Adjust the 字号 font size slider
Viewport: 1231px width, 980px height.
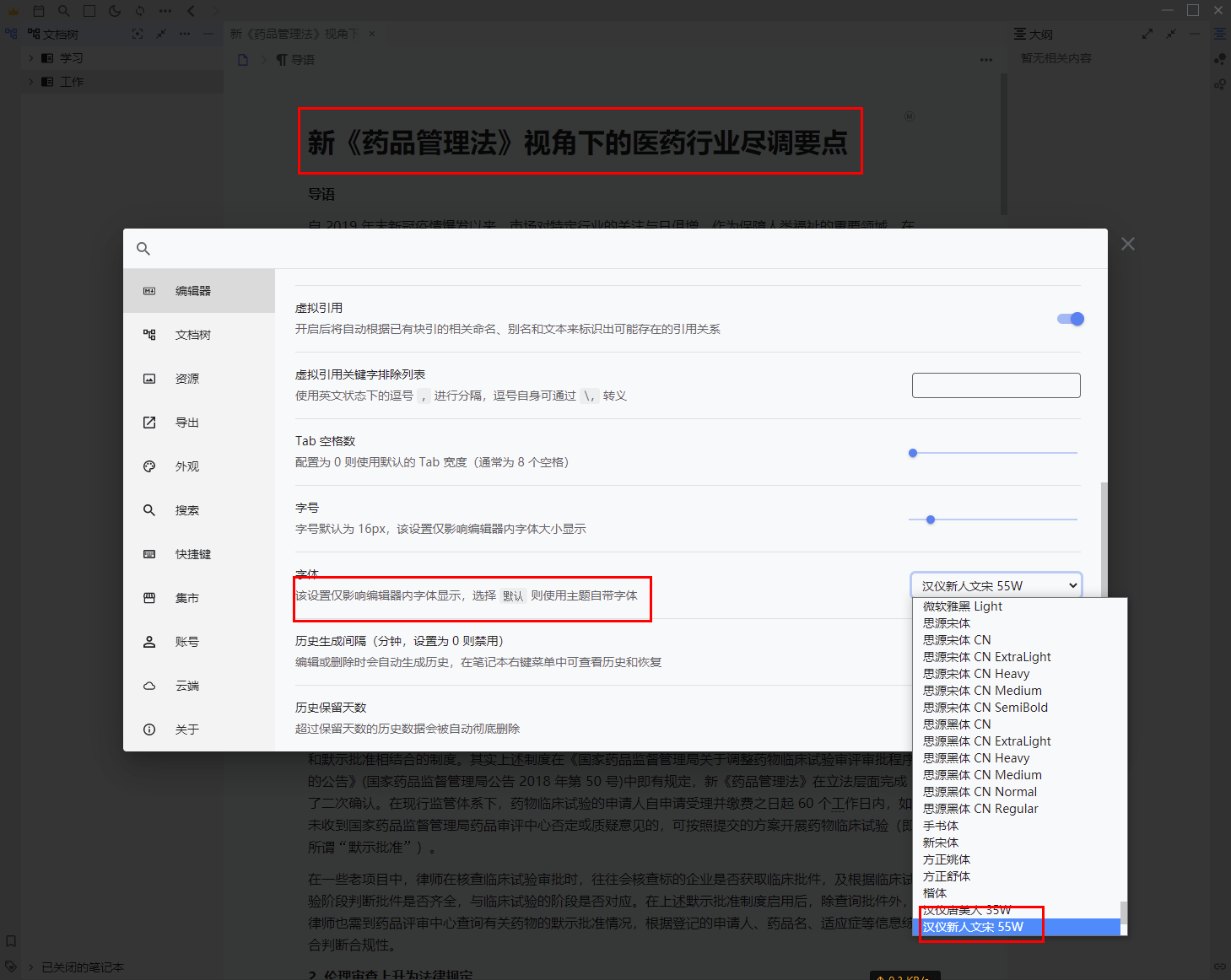[x=993, y=520]
